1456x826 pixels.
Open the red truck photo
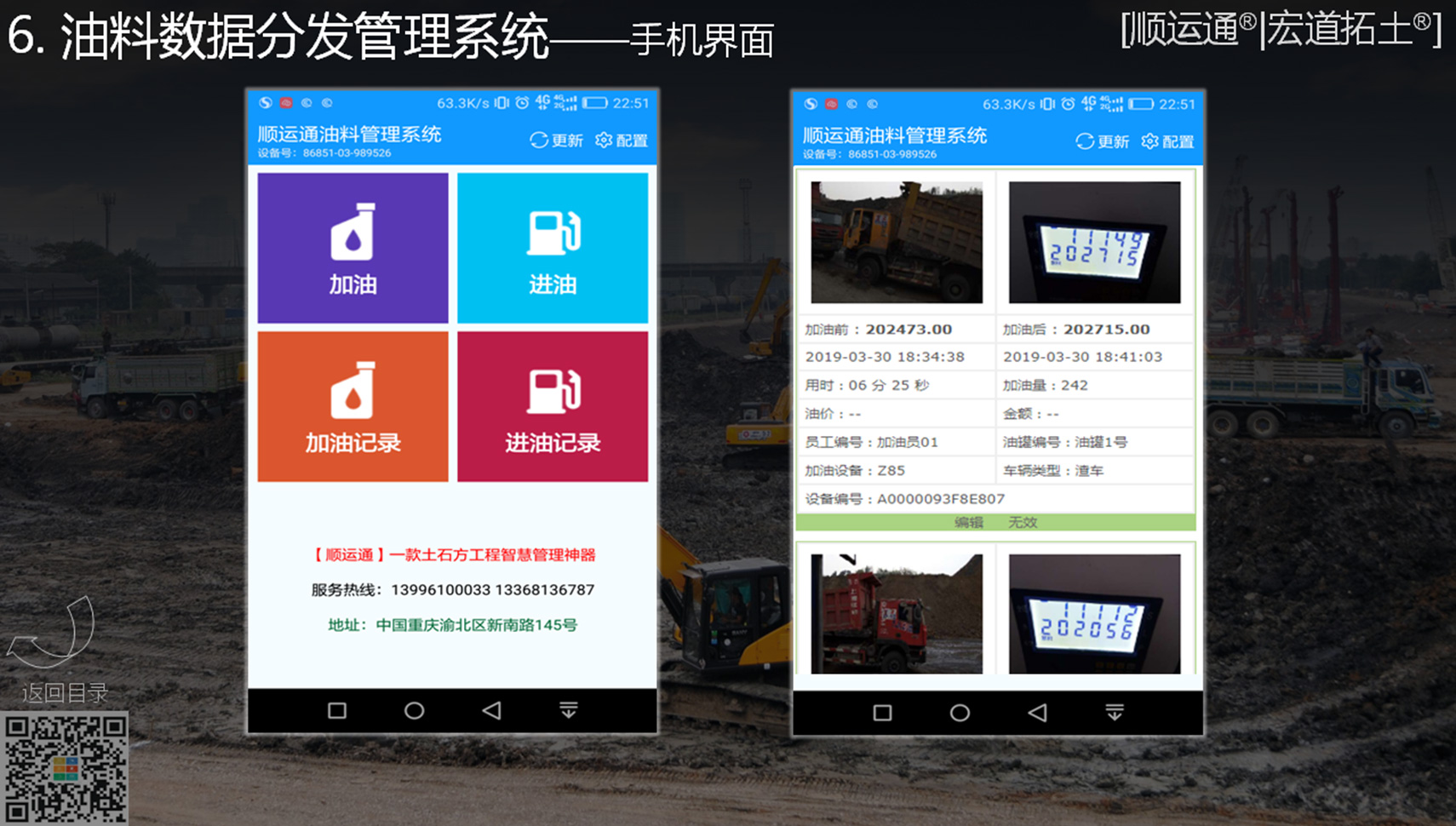coord(897,614)
